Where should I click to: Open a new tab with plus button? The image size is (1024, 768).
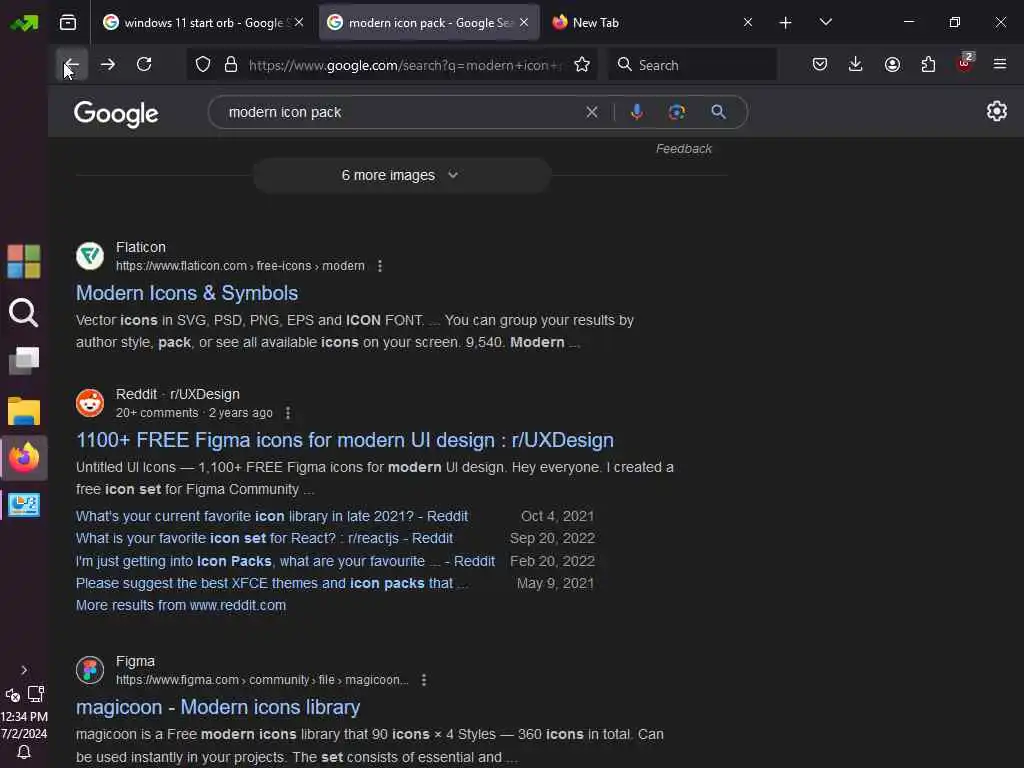click(786, 23)
